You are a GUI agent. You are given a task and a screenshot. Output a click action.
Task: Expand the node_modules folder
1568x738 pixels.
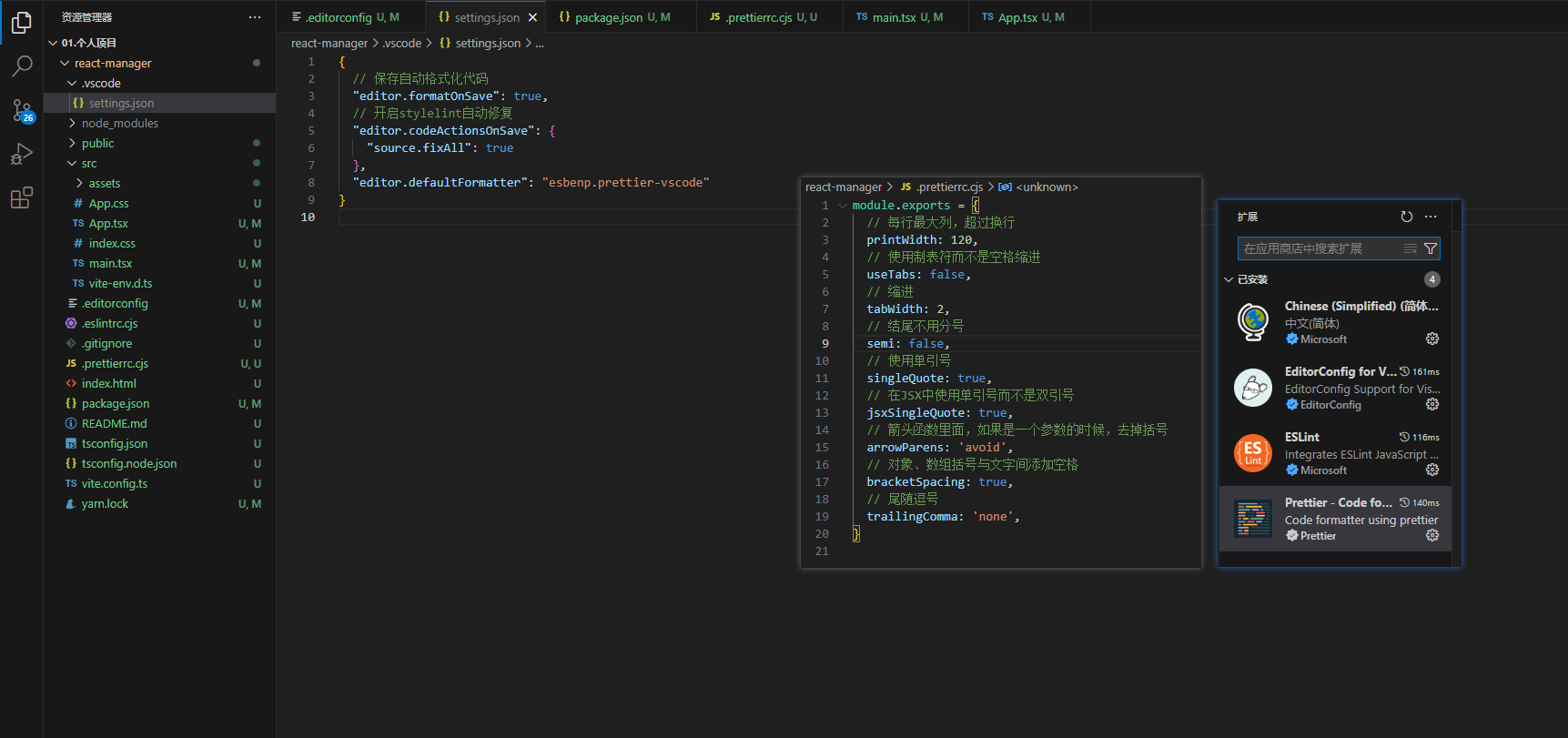click(72, 123)
